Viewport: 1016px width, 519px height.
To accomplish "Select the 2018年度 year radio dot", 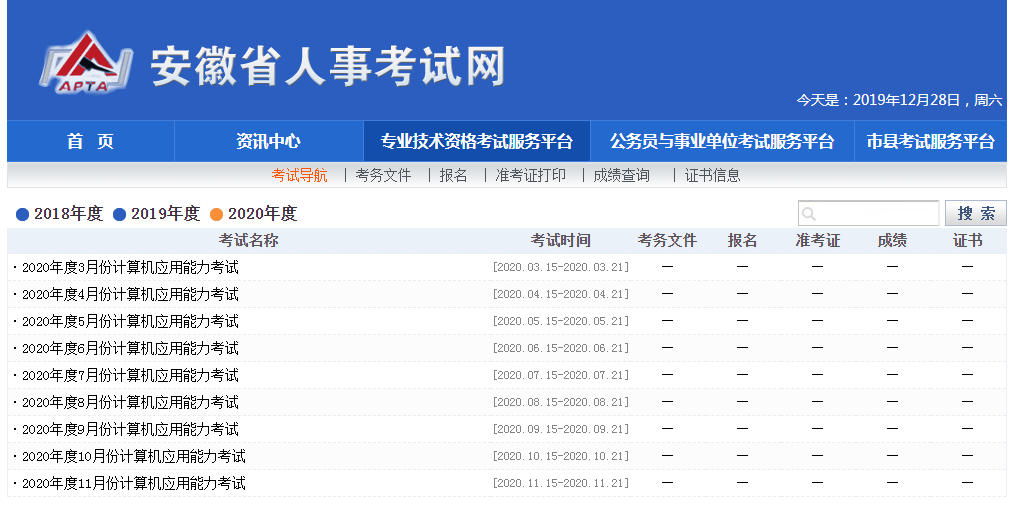I will (x=23, y=214).
